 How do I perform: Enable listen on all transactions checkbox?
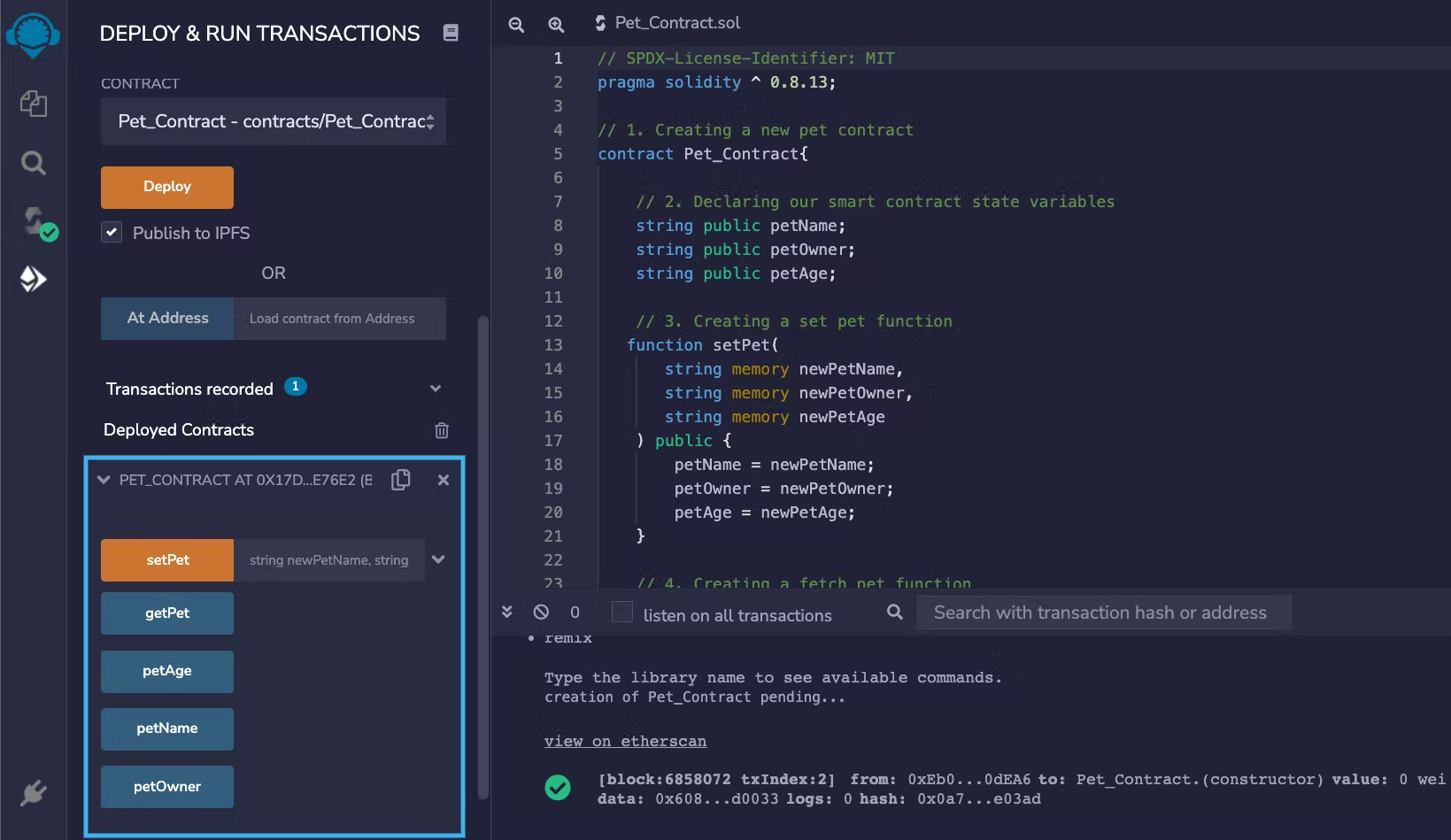622,613
